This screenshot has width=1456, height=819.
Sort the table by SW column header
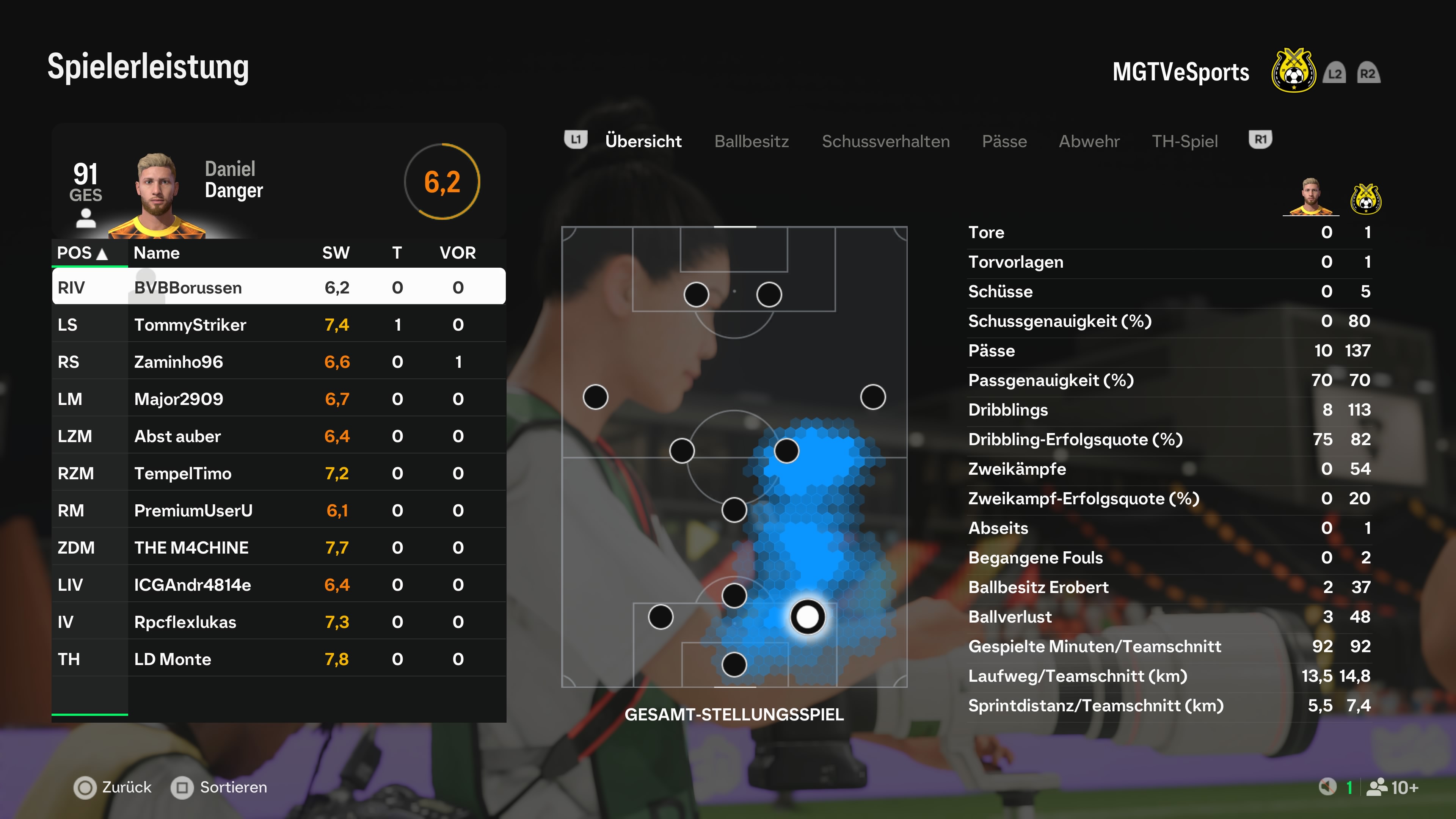336,253
